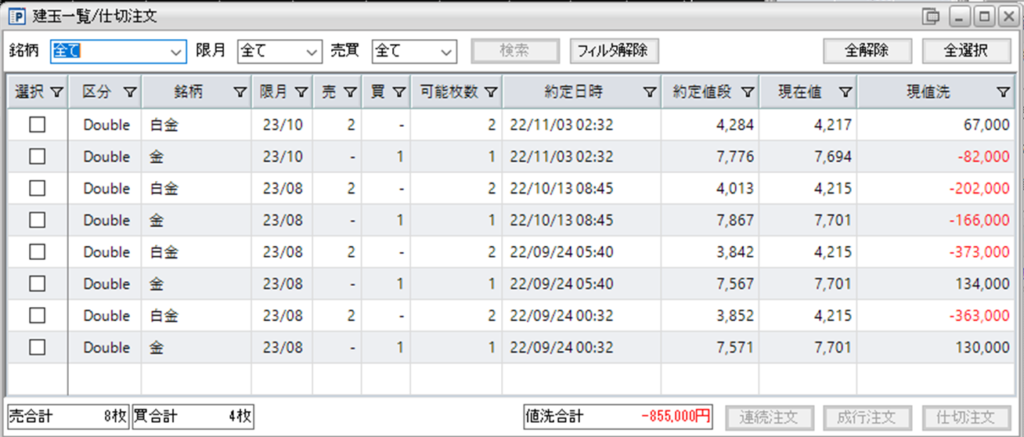The image size is (1024, 437).
Task: Click the 検索 button
Action: (515, 51)
